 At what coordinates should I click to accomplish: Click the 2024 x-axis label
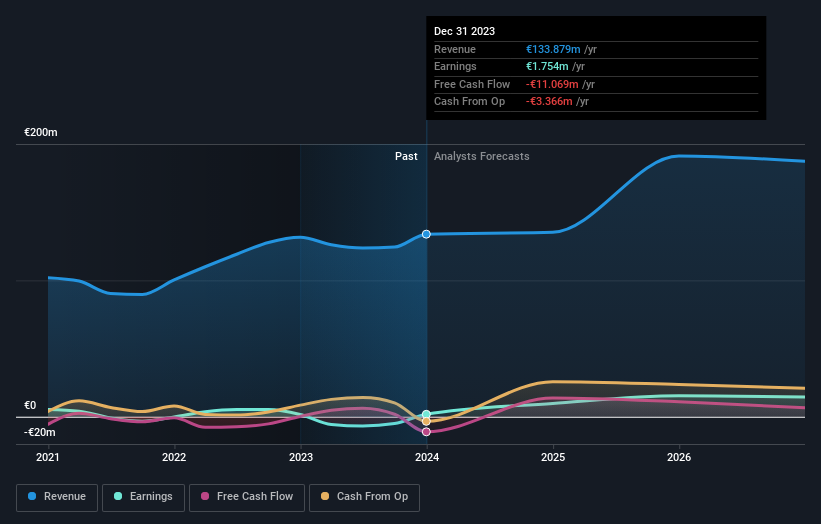(427, 457)
